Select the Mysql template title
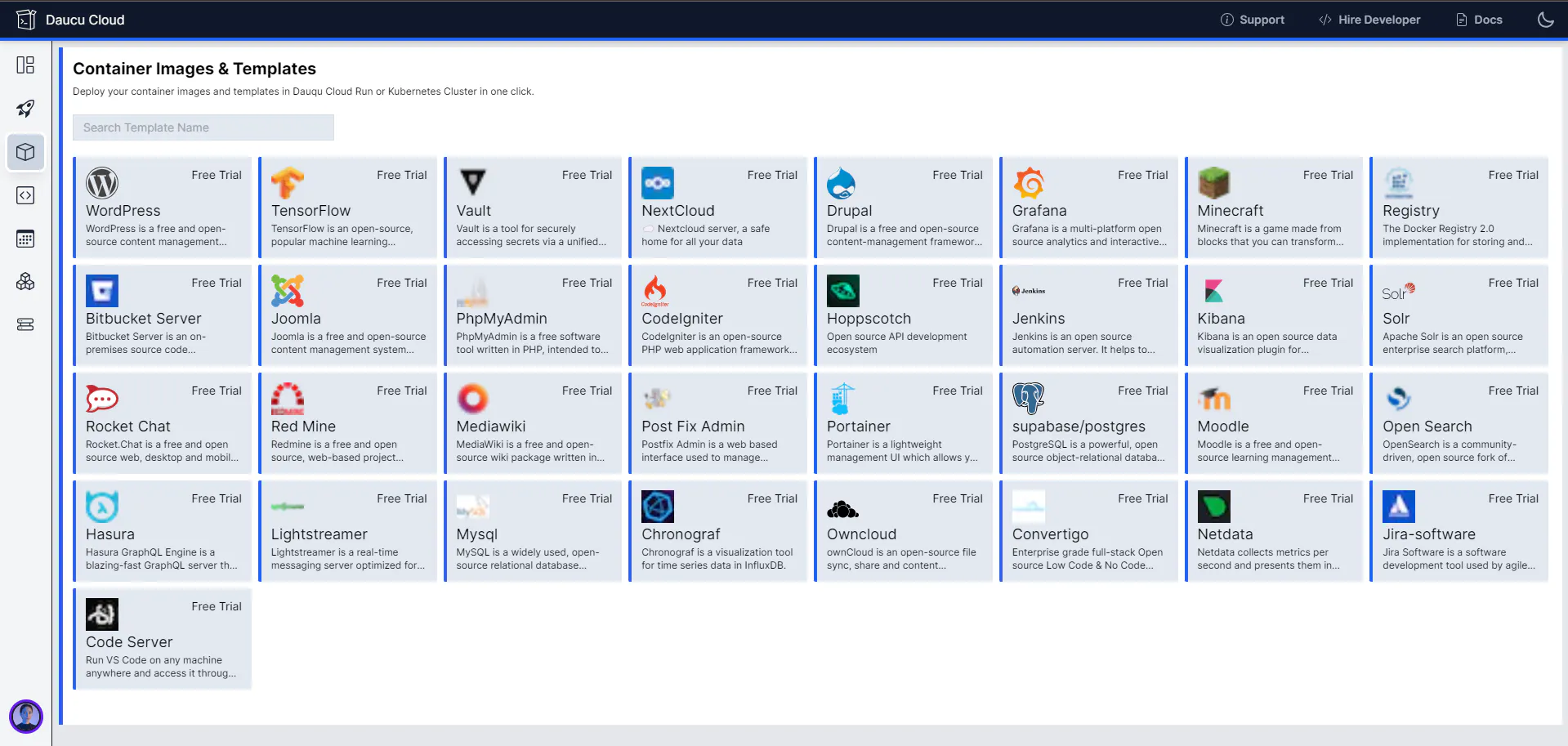This screenshot has height=746, width=1568. (x=477, y=534)
